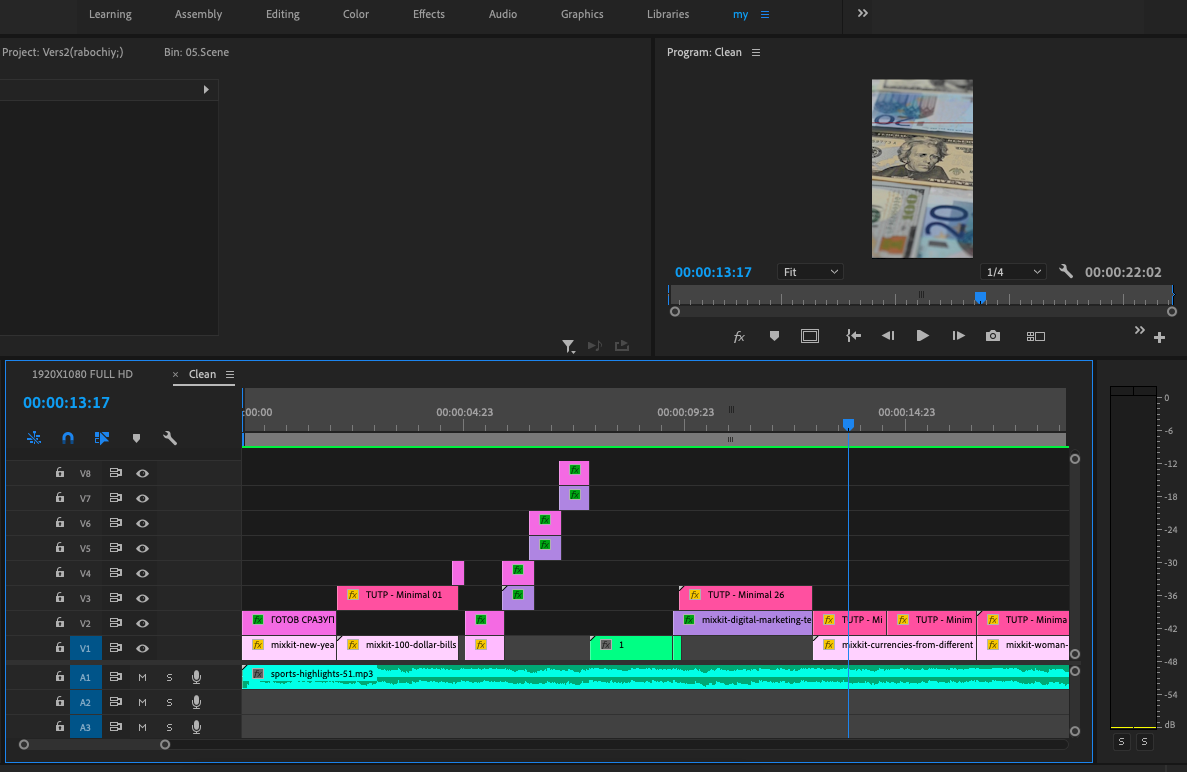1187x772 pixels.
Task: Show more workspaces overflow chevron
Action: pyautogui.click(x=862, y=14)
